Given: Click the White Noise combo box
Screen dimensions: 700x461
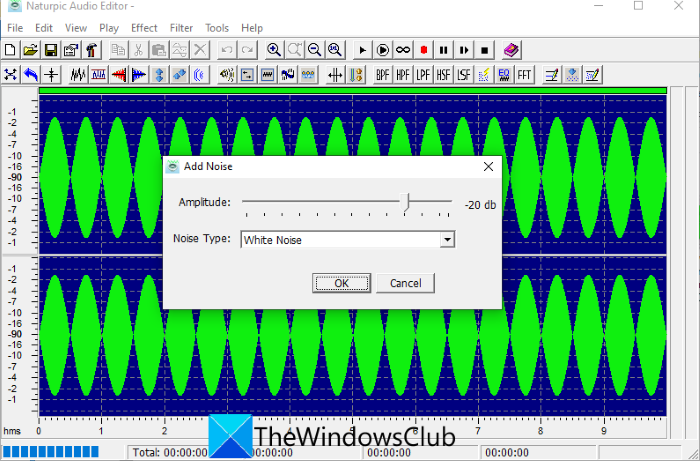Looking at the screenshot, I should tap(347, 240).
